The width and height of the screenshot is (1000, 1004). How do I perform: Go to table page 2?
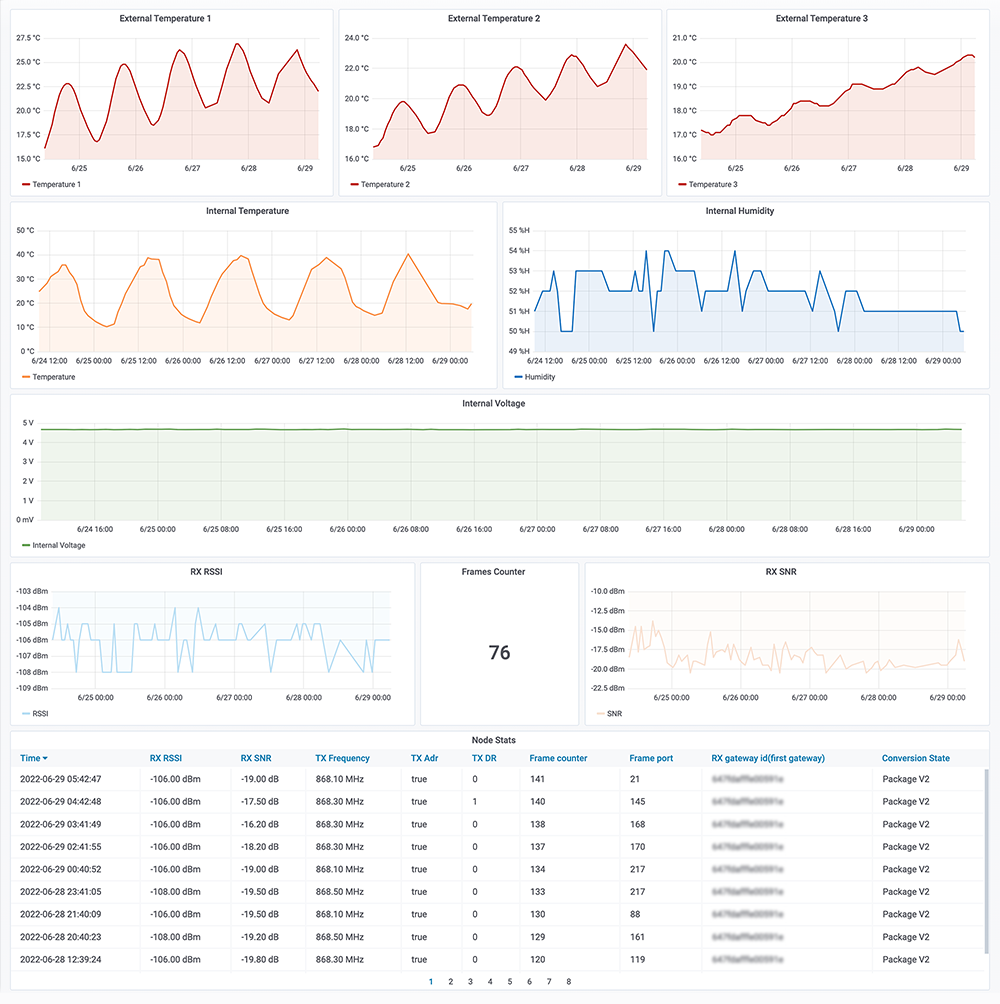click(x=451, y=982)
